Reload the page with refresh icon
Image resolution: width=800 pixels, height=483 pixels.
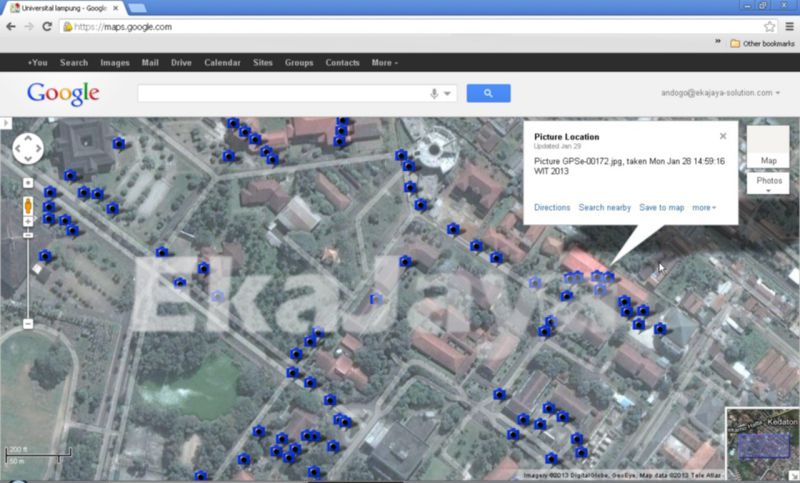[x=47, y=27]
